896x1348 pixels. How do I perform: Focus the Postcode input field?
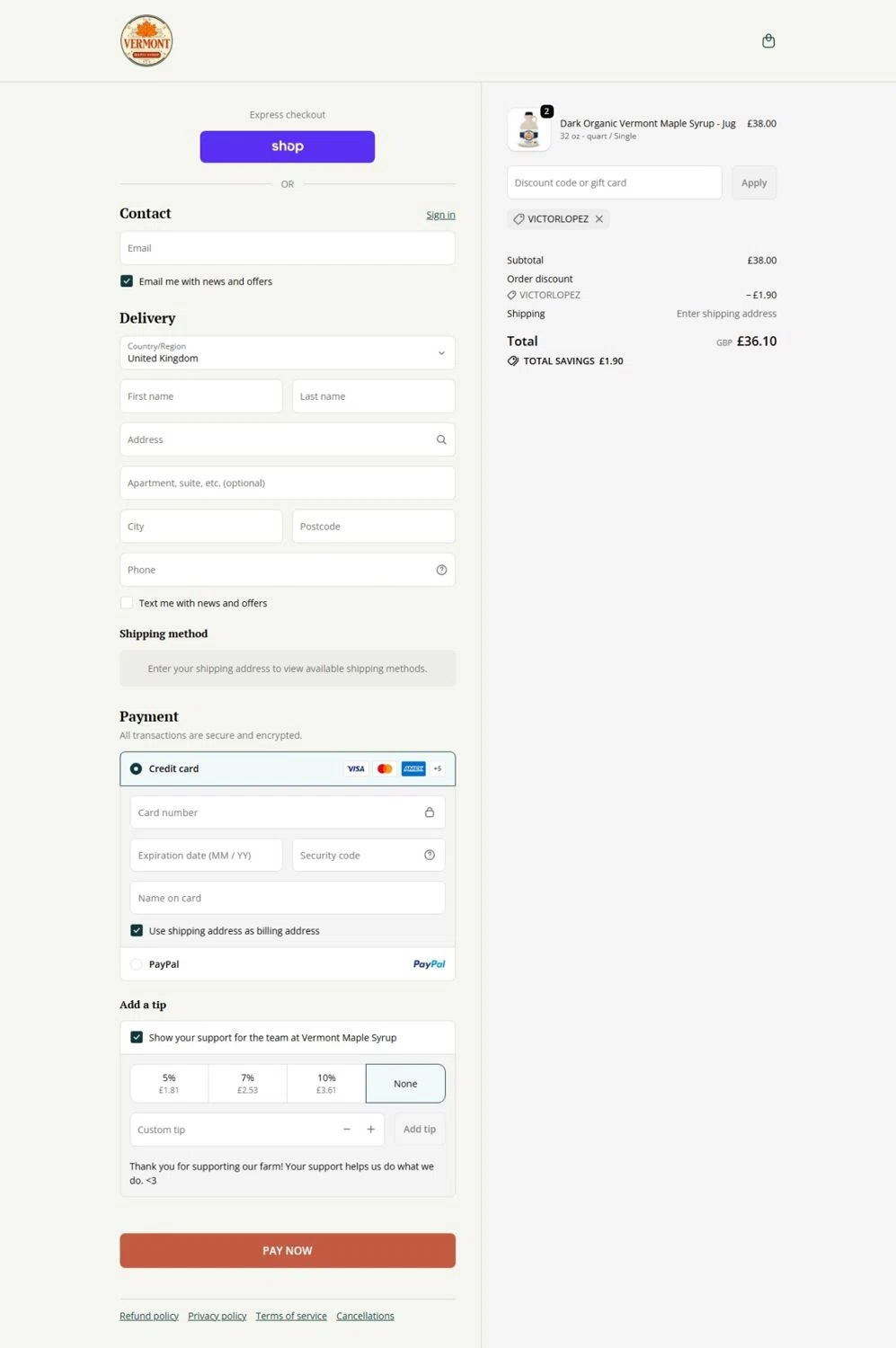tap(374, 527)
